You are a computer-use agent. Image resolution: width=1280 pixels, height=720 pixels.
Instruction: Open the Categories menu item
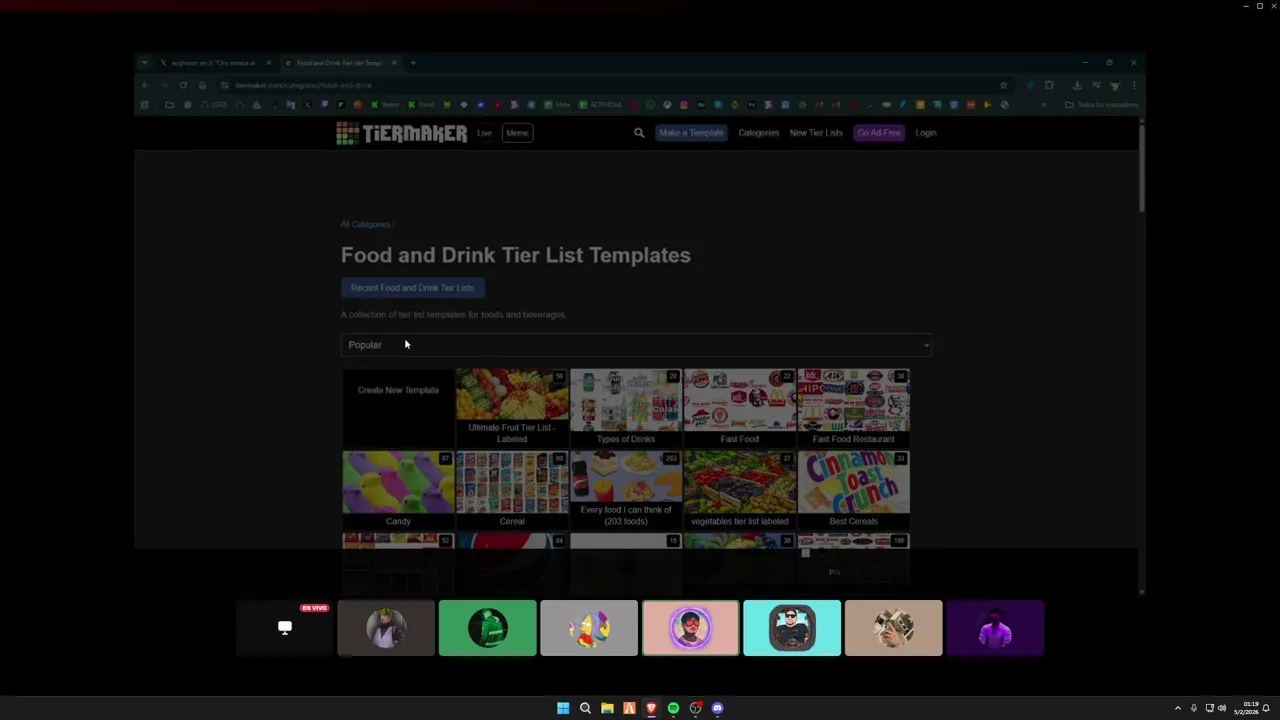[758, 133]
